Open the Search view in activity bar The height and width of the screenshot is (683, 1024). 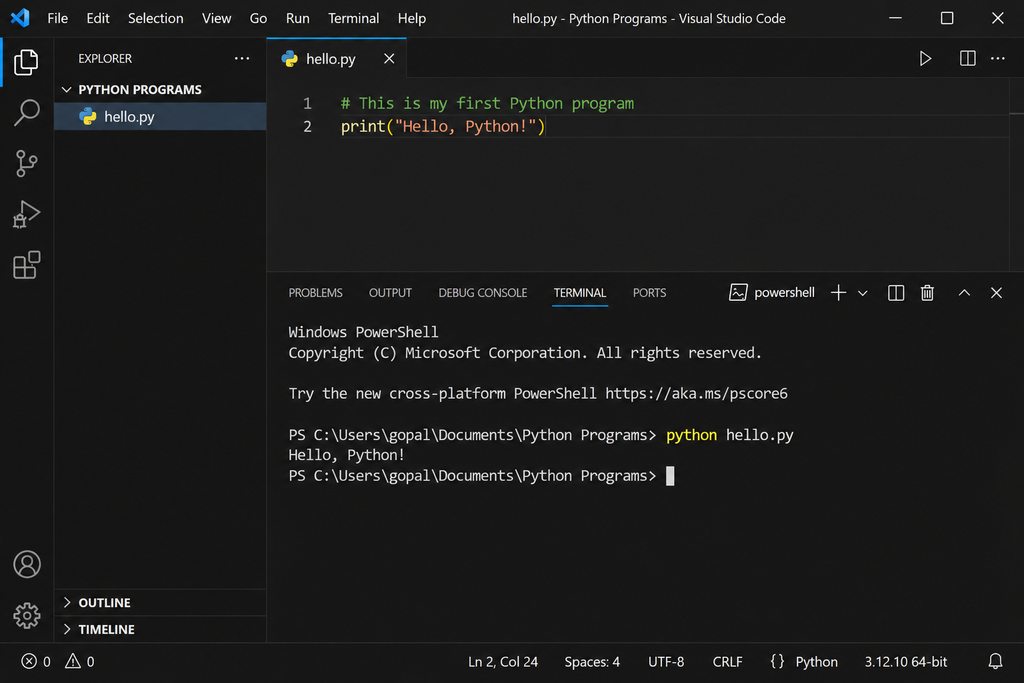pos(27,112)
